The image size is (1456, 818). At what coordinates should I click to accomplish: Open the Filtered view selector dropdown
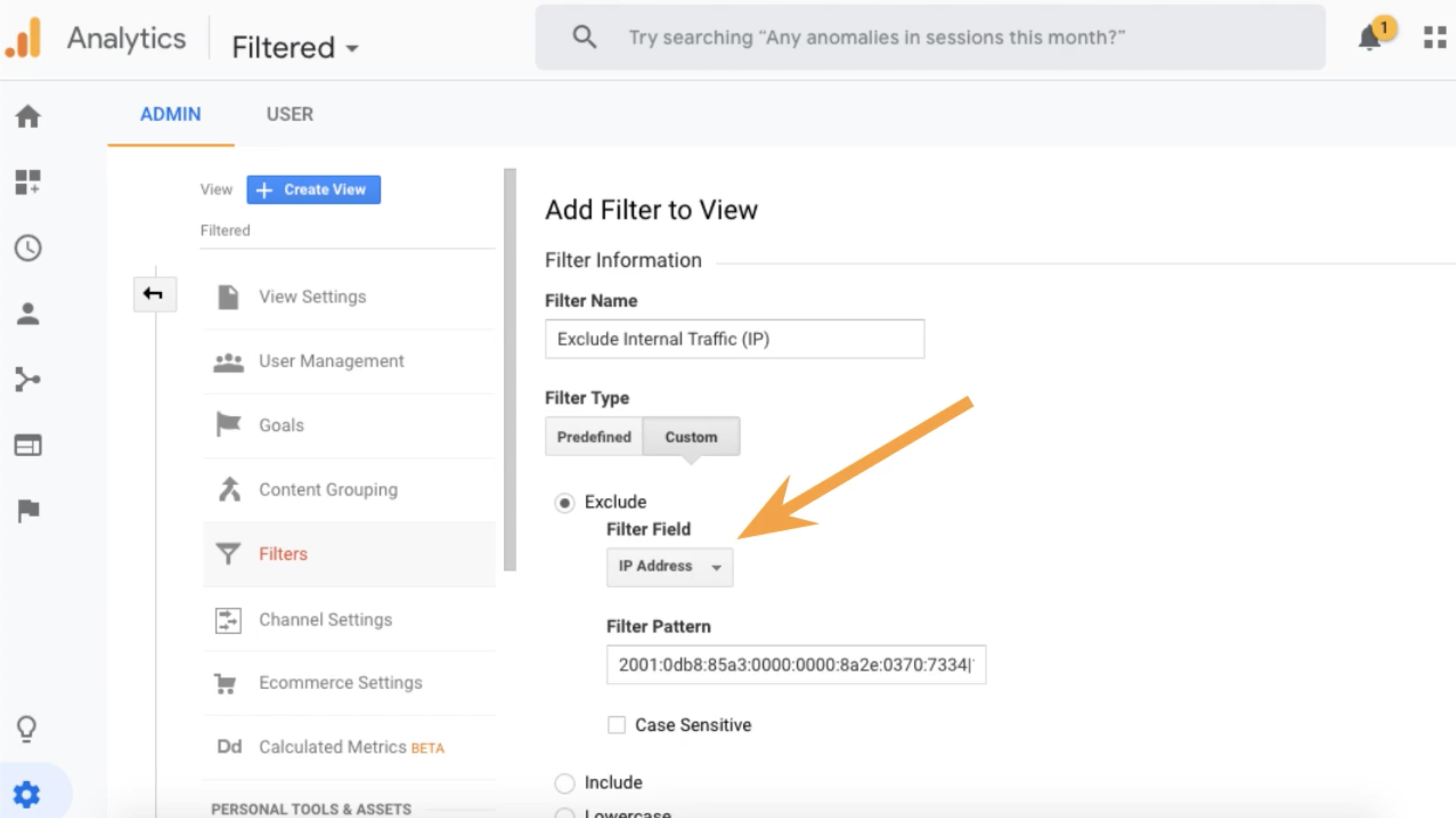click(x=295, y=47)
